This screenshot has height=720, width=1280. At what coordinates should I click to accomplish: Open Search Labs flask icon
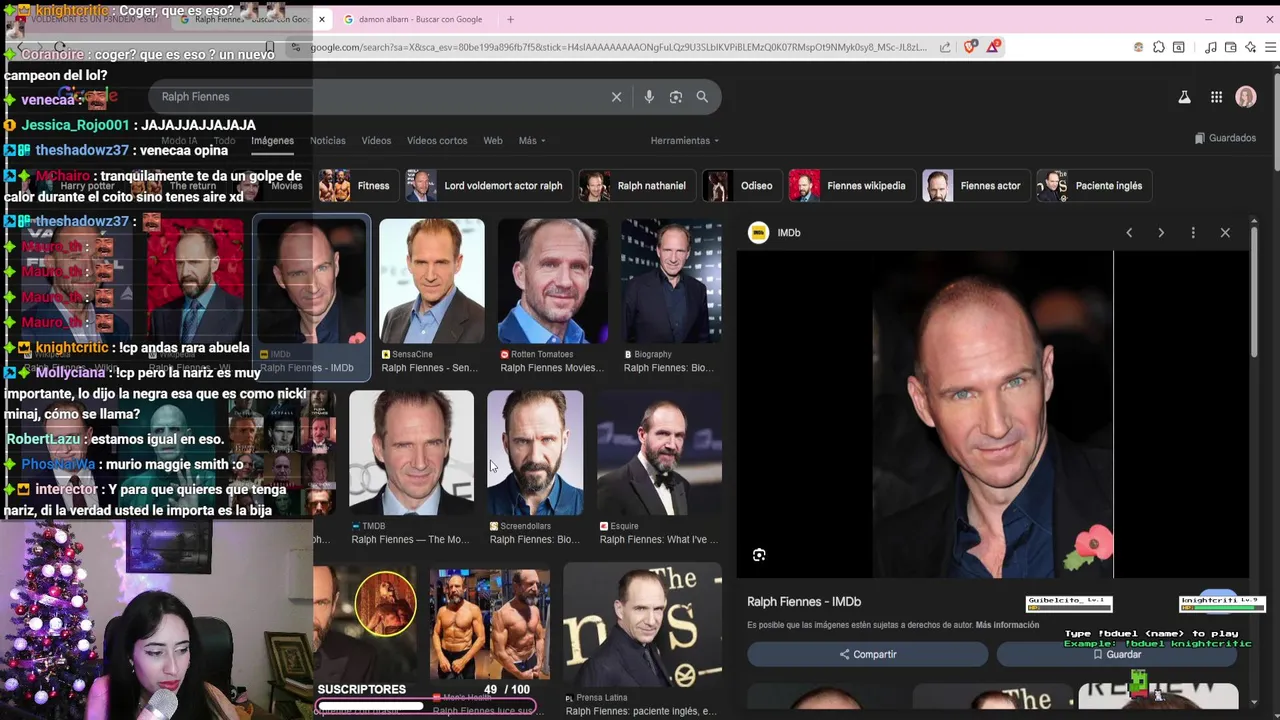[1184, 97]
